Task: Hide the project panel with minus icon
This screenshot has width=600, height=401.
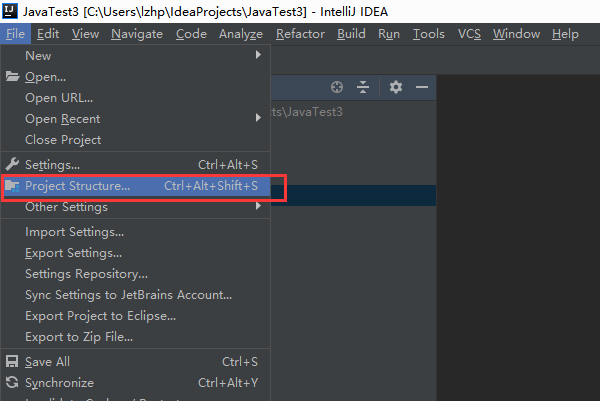Action: (x=422, y=87)
